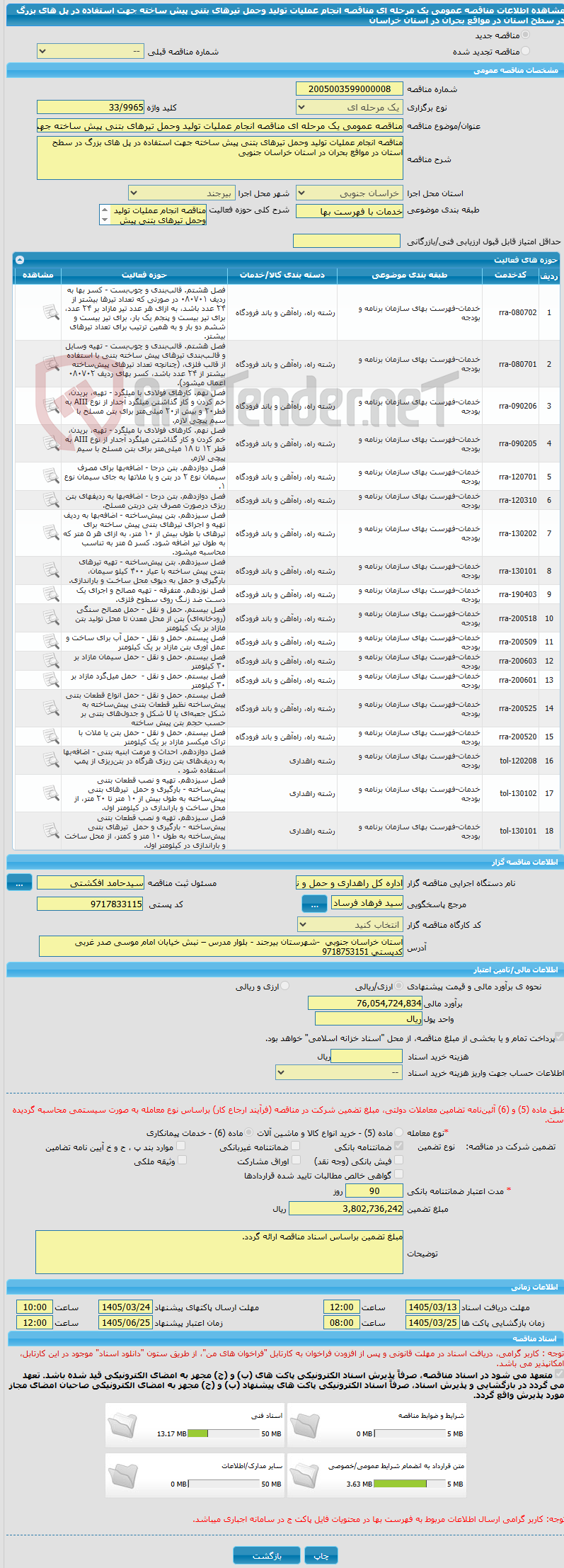Toggle the property collateral checkbox
The height and width of the screenshot is (1568, 564).
click(x=182, y=1160)
